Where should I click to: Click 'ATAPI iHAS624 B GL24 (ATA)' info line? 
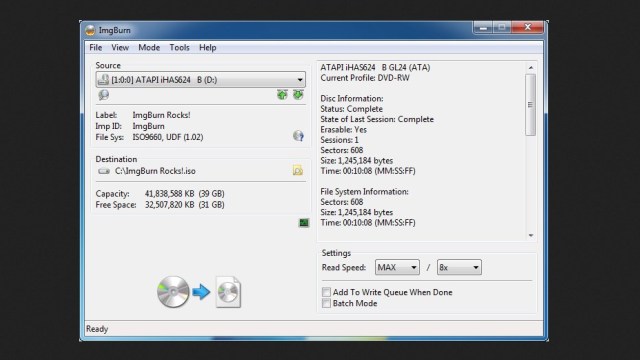(x=375, y=68)
